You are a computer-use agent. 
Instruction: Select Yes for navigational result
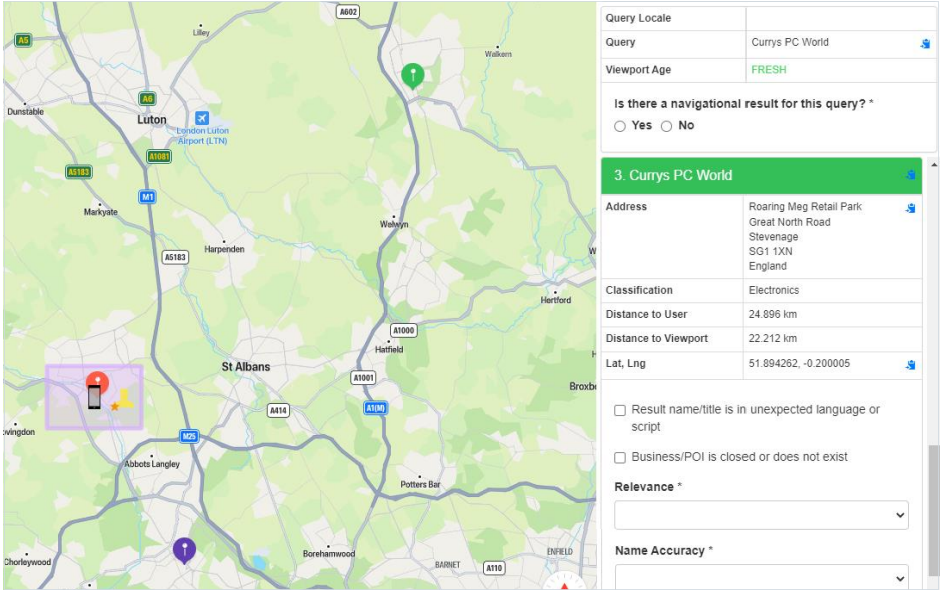tap(620, 126)
